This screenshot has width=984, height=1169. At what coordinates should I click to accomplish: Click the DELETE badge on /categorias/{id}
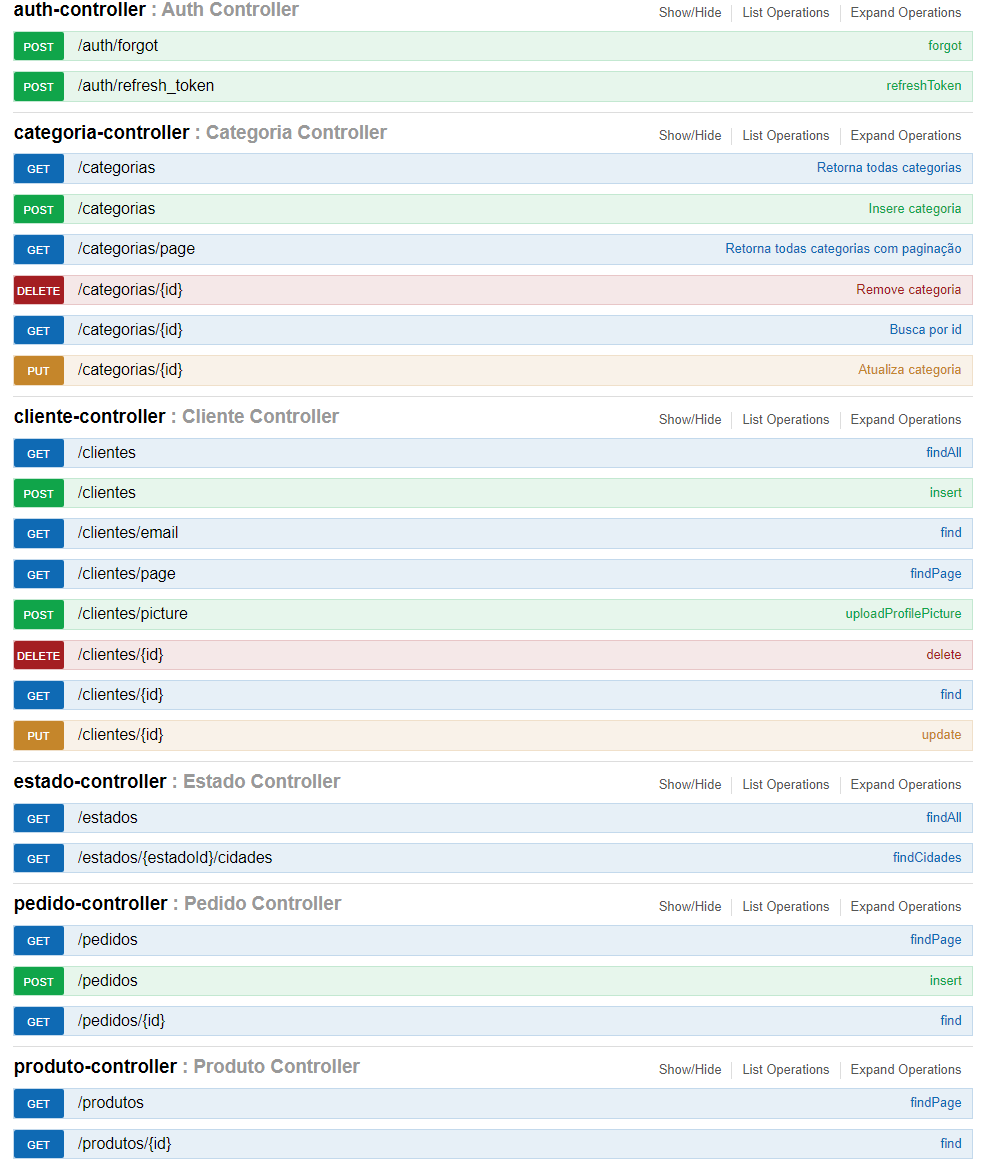[38, 289]
